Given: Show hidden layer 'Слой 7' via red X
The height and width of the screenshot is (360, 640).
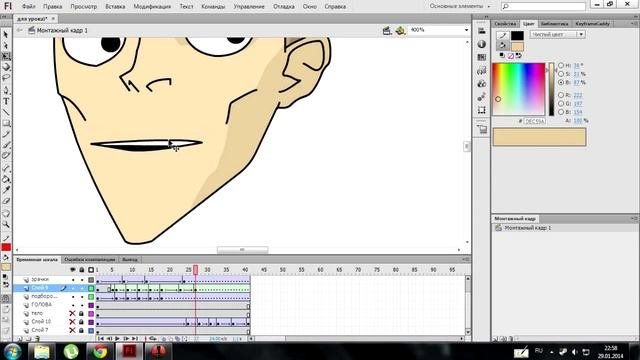Looking at the screenshot, I should pos(72,330).
